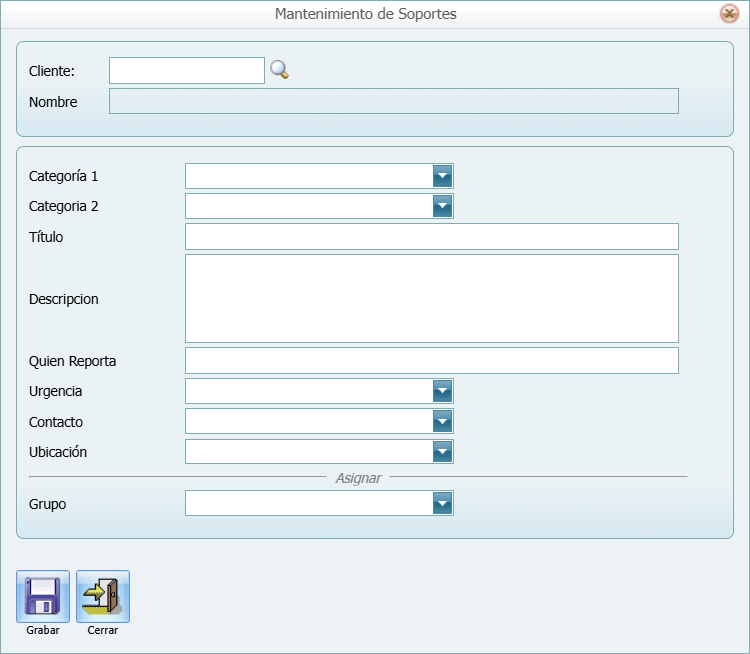Click the Cerrar button label

click(103, 630)
